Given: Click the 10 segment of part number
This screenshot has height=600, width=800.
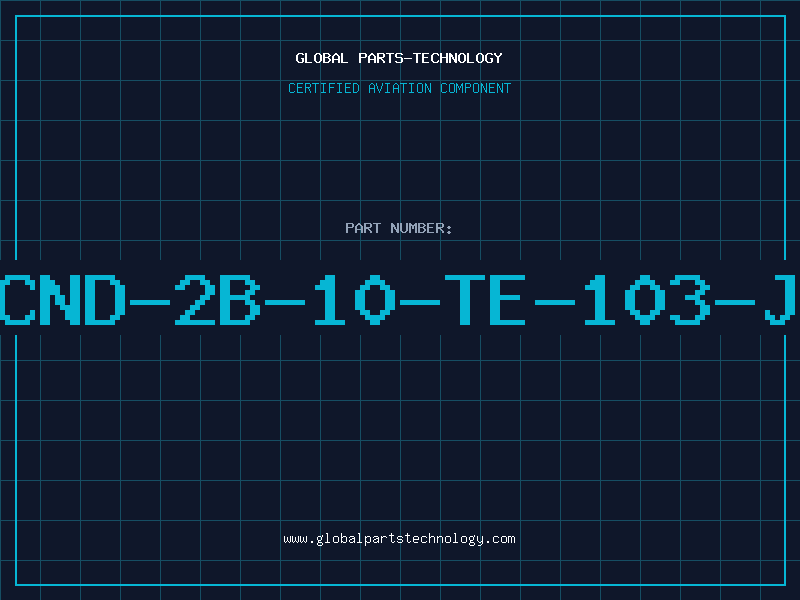Looking at the screenshot, I should (x=355, y=300).
